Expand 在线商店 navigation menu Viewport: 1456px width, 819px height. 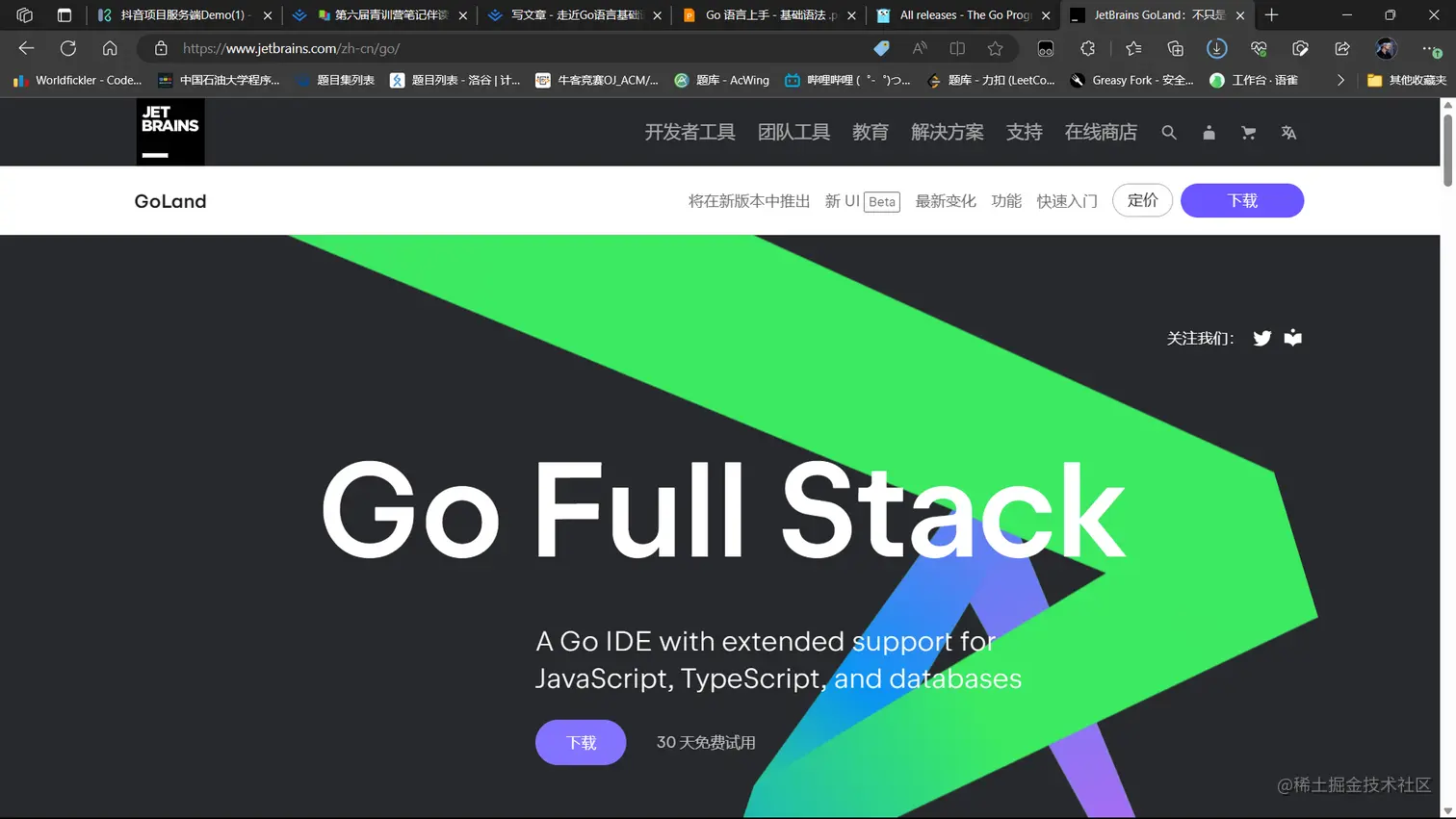click(x=1101, y=133)
